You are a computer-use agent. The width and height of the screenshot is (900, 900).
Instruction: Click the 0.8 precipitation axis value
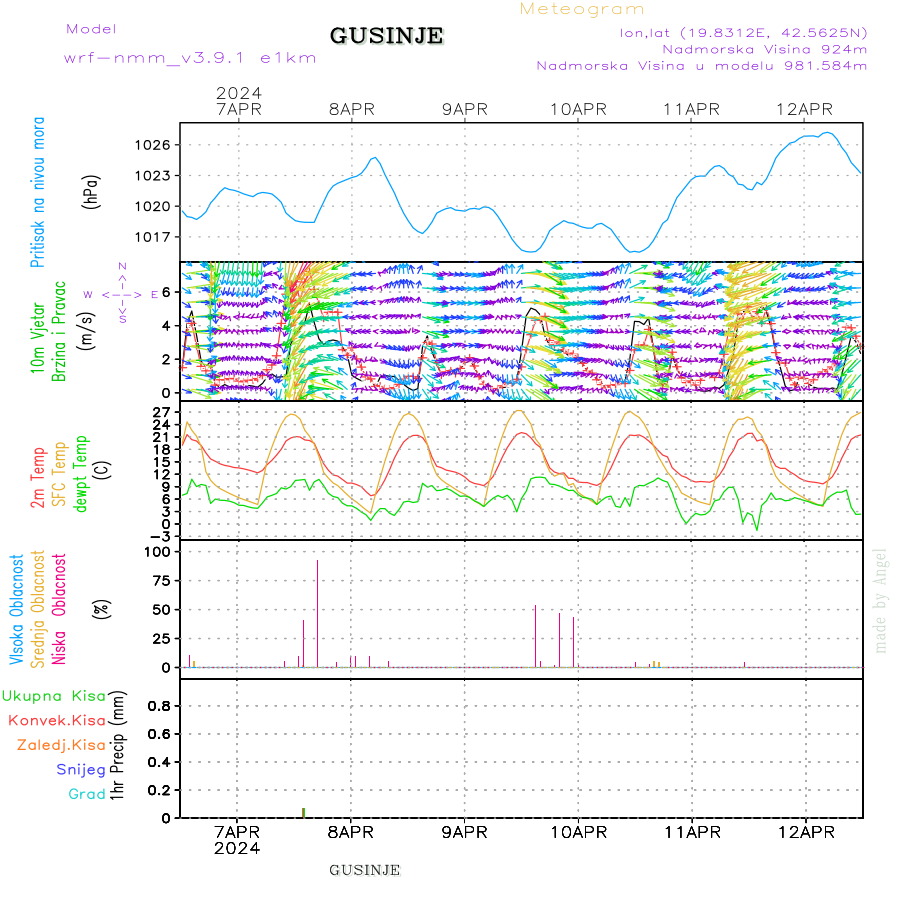pyautogui.click(x=159, y=706)
